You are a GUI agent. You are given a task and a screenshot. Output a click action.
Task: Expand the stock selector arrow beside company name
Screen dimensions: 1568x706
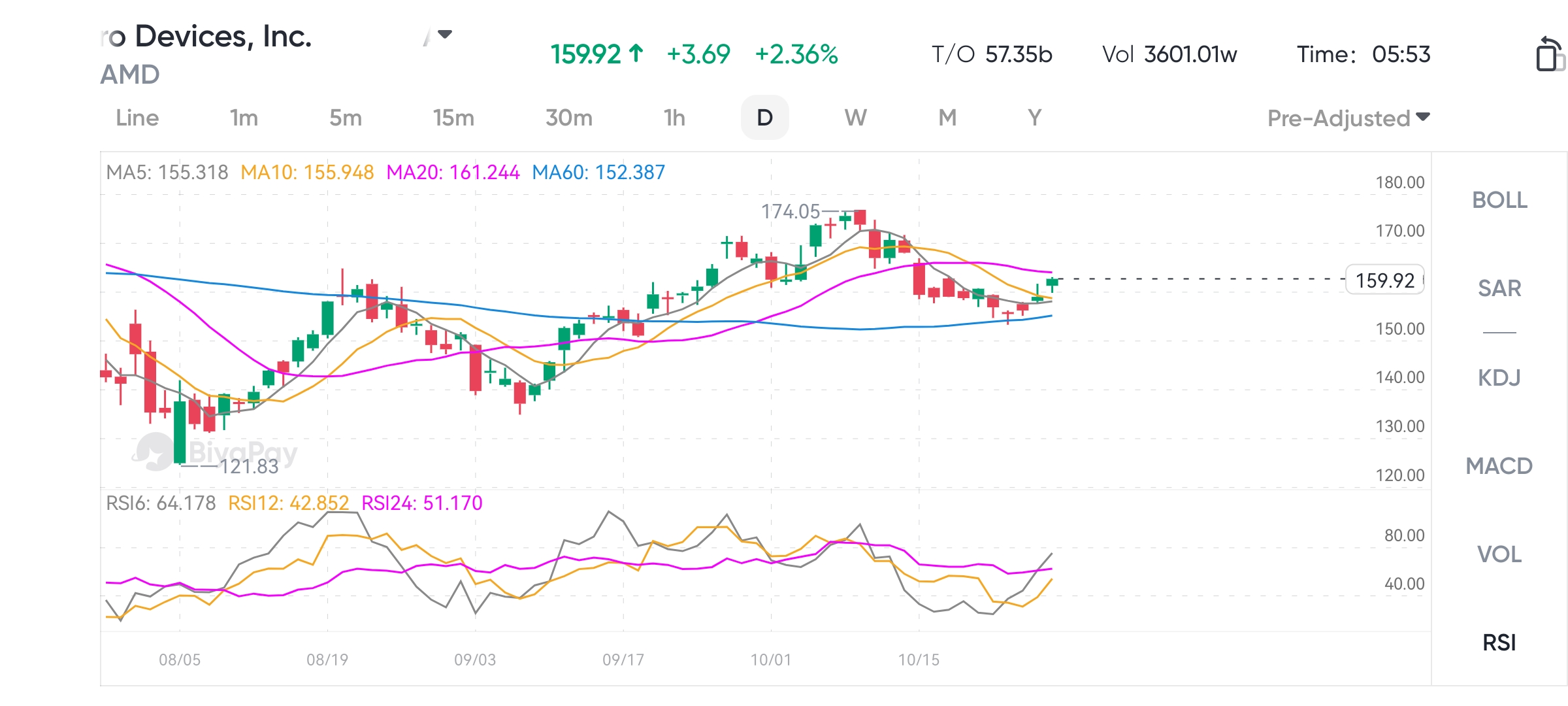(445, 35)
